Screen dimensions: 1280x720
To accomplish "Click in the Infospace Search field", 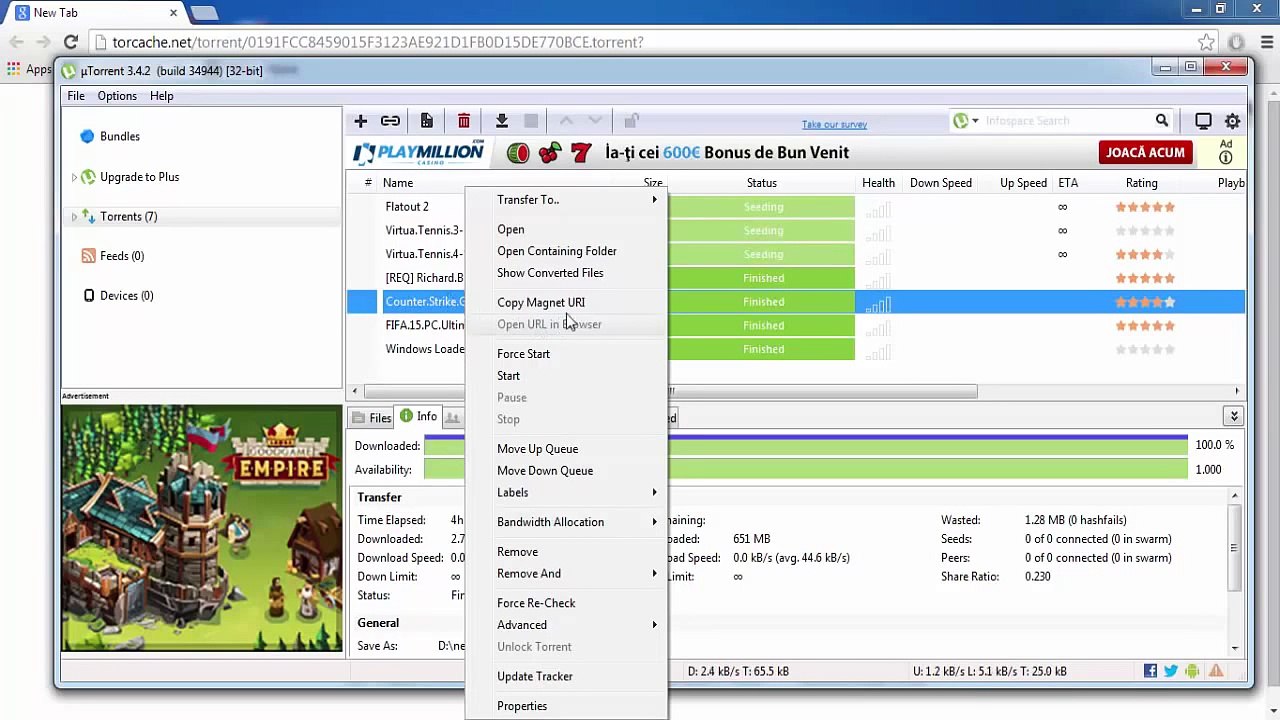I will point(1066,121).
